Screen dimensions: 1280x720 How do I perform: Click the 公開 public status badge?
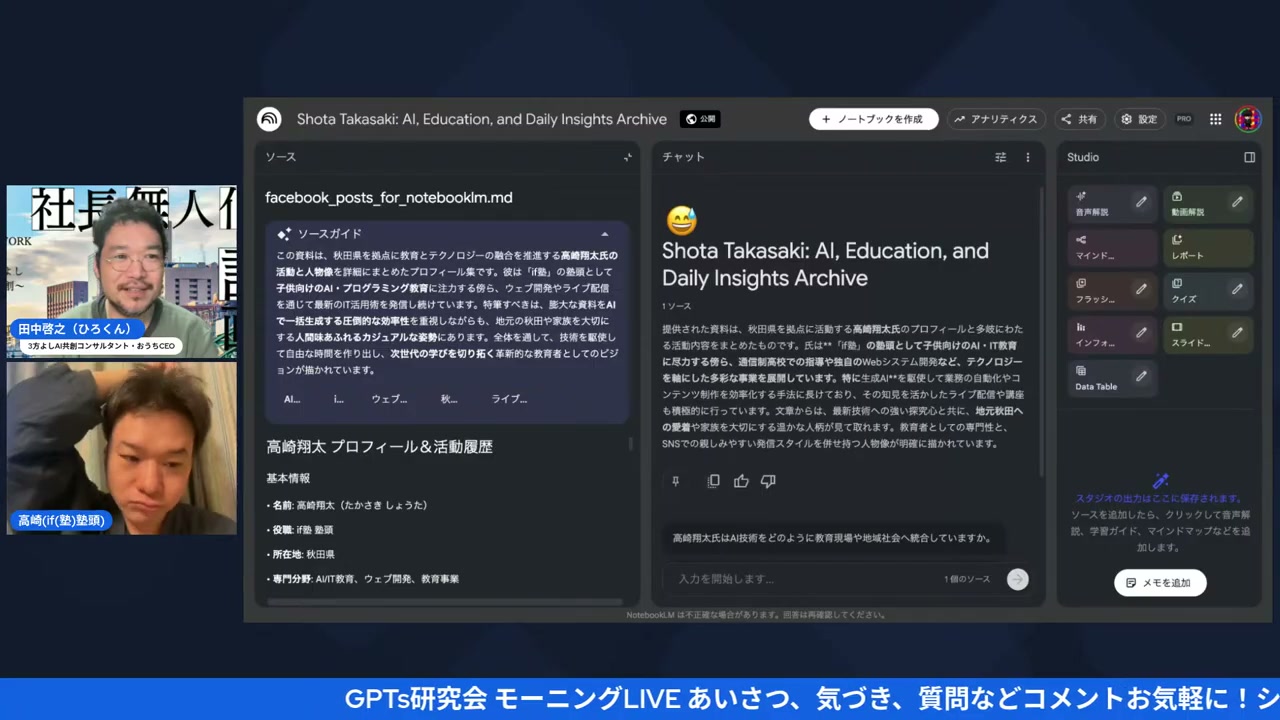click(700, 119)
